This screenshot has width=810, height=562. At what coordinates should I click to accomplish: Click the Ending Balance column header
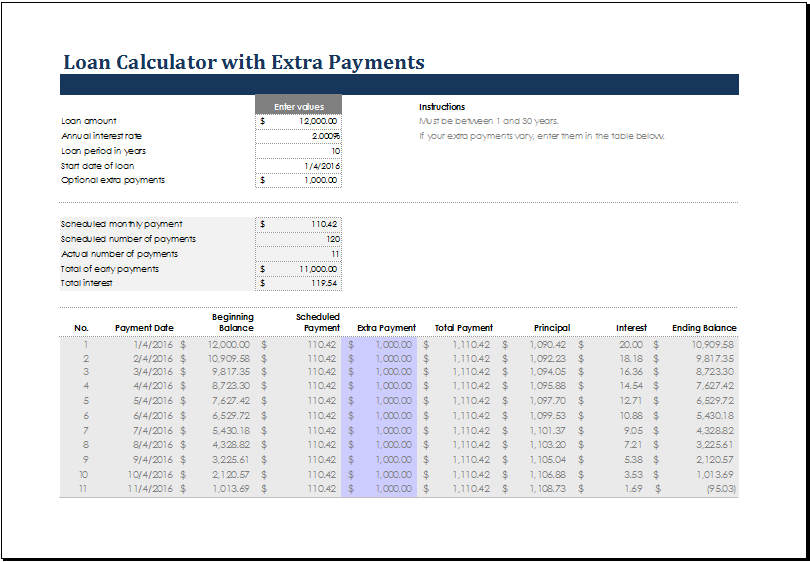click(x=704, y=328)
